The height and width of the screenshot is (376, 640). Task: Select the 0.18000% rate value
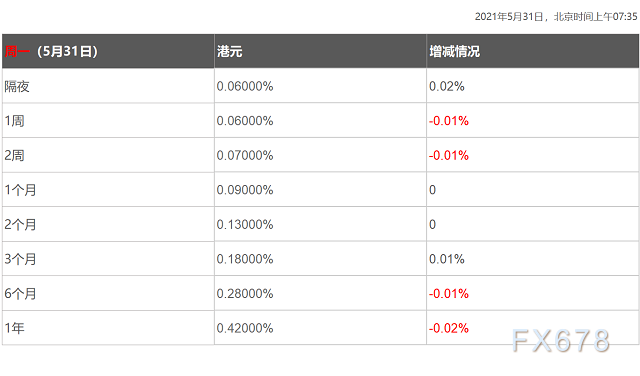click(245, 259)
